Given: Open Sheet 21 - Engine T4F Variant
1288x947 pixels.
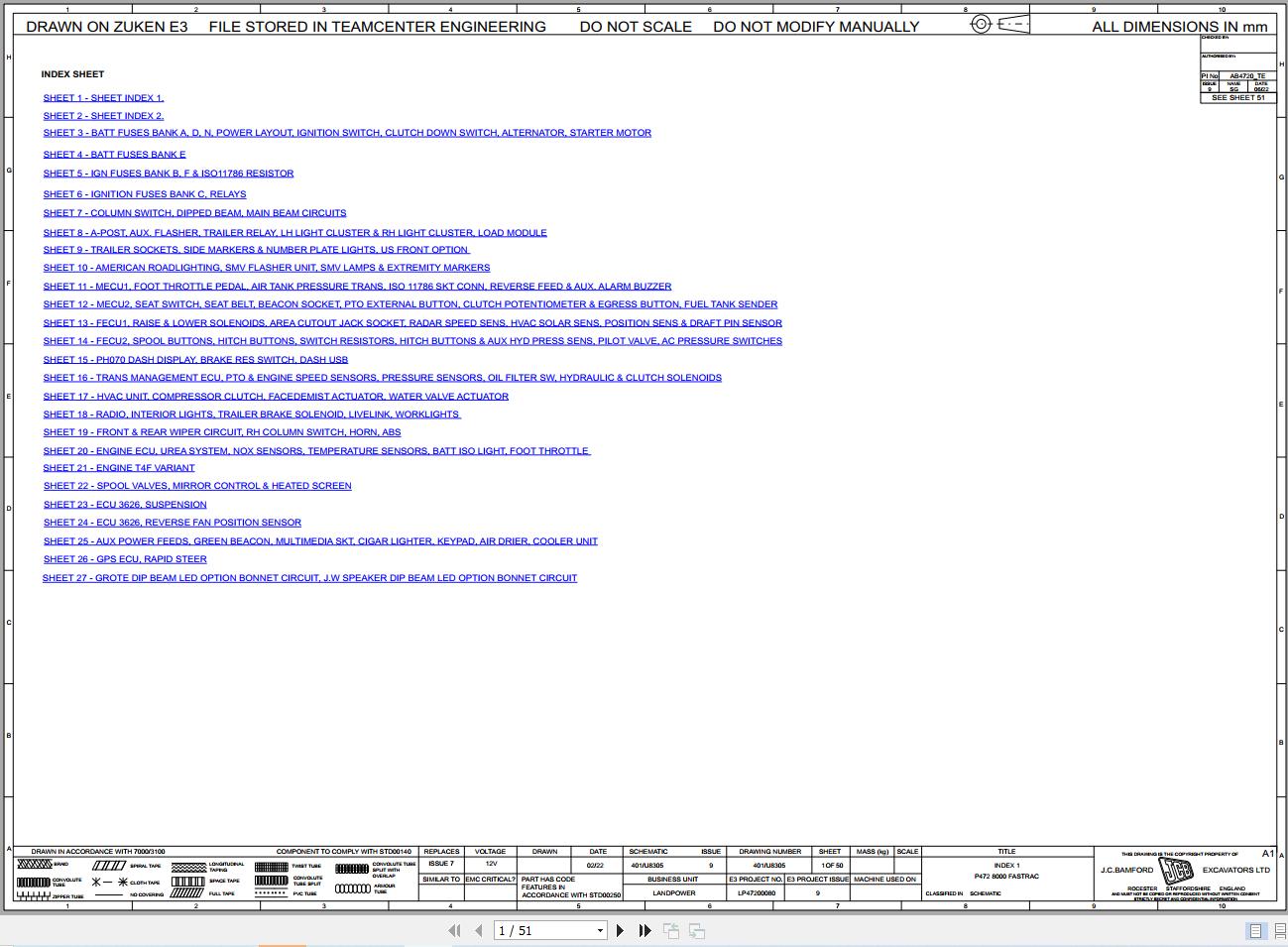Looking at the screenshot, I should 119,468.
